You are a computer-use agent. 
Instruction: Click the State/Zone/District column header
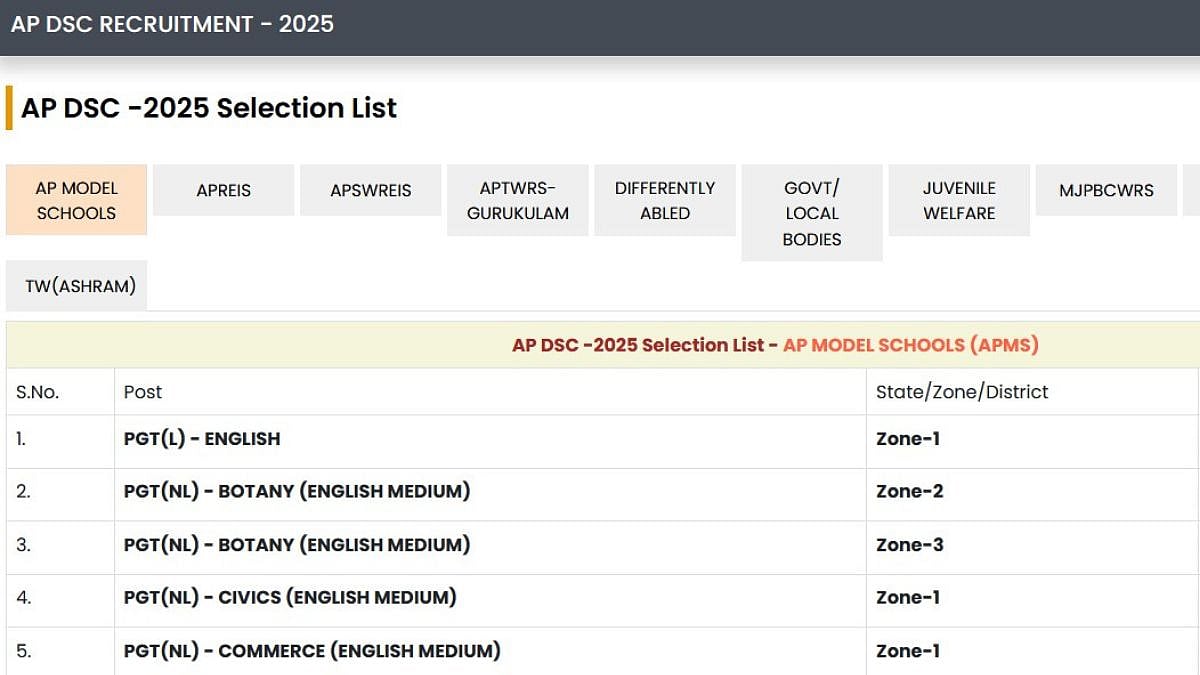[x=962, y=392]
